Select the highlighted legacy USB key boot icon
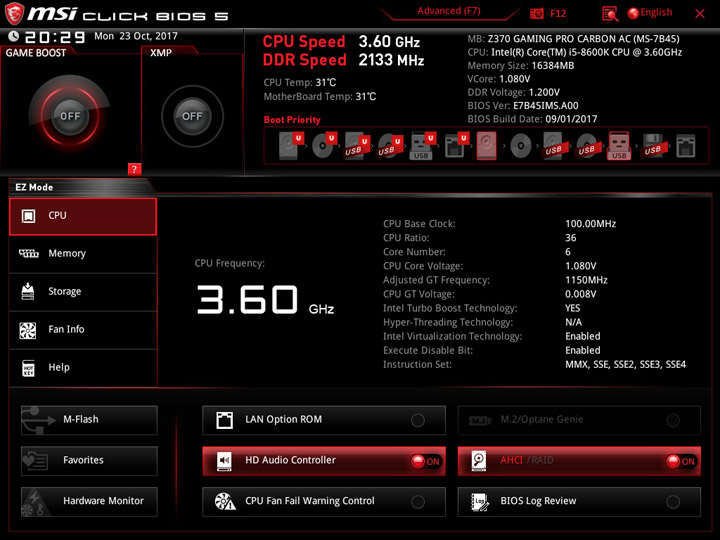The image size is (720, 540). pos(619,146)
